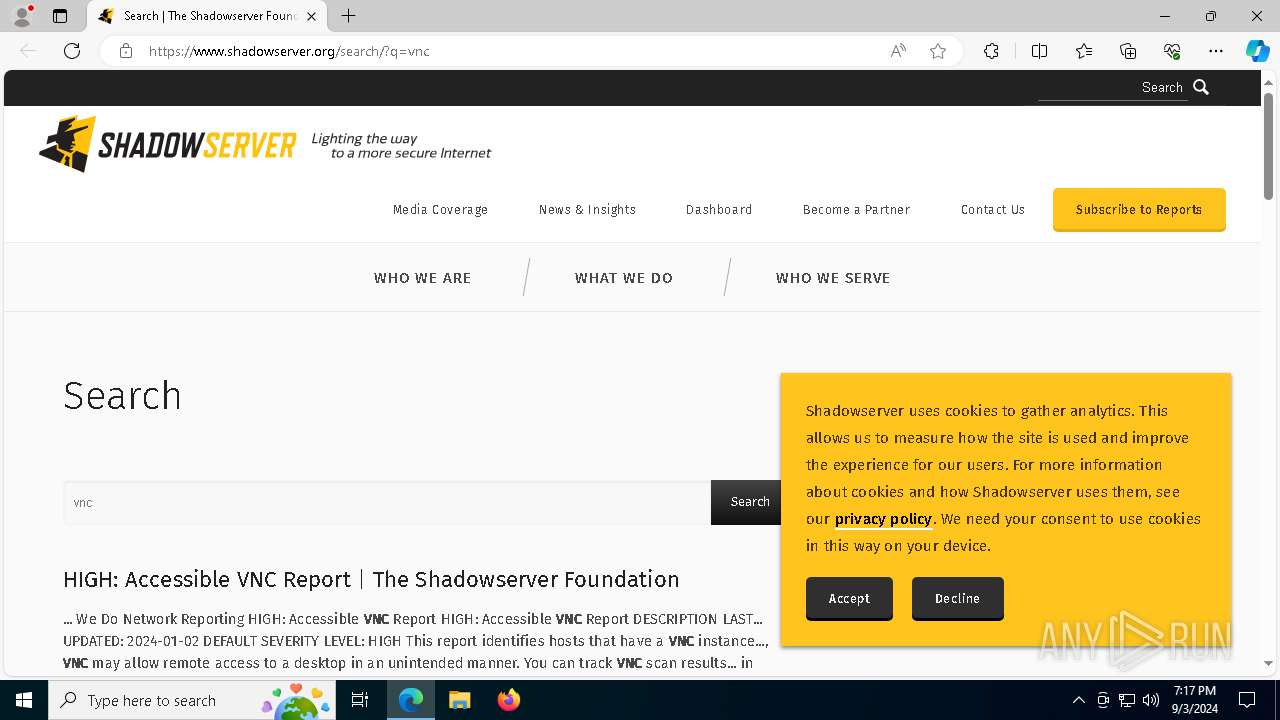Click the search box containing vnc
Screen dimensions: 1280x720
coord(387,502)
